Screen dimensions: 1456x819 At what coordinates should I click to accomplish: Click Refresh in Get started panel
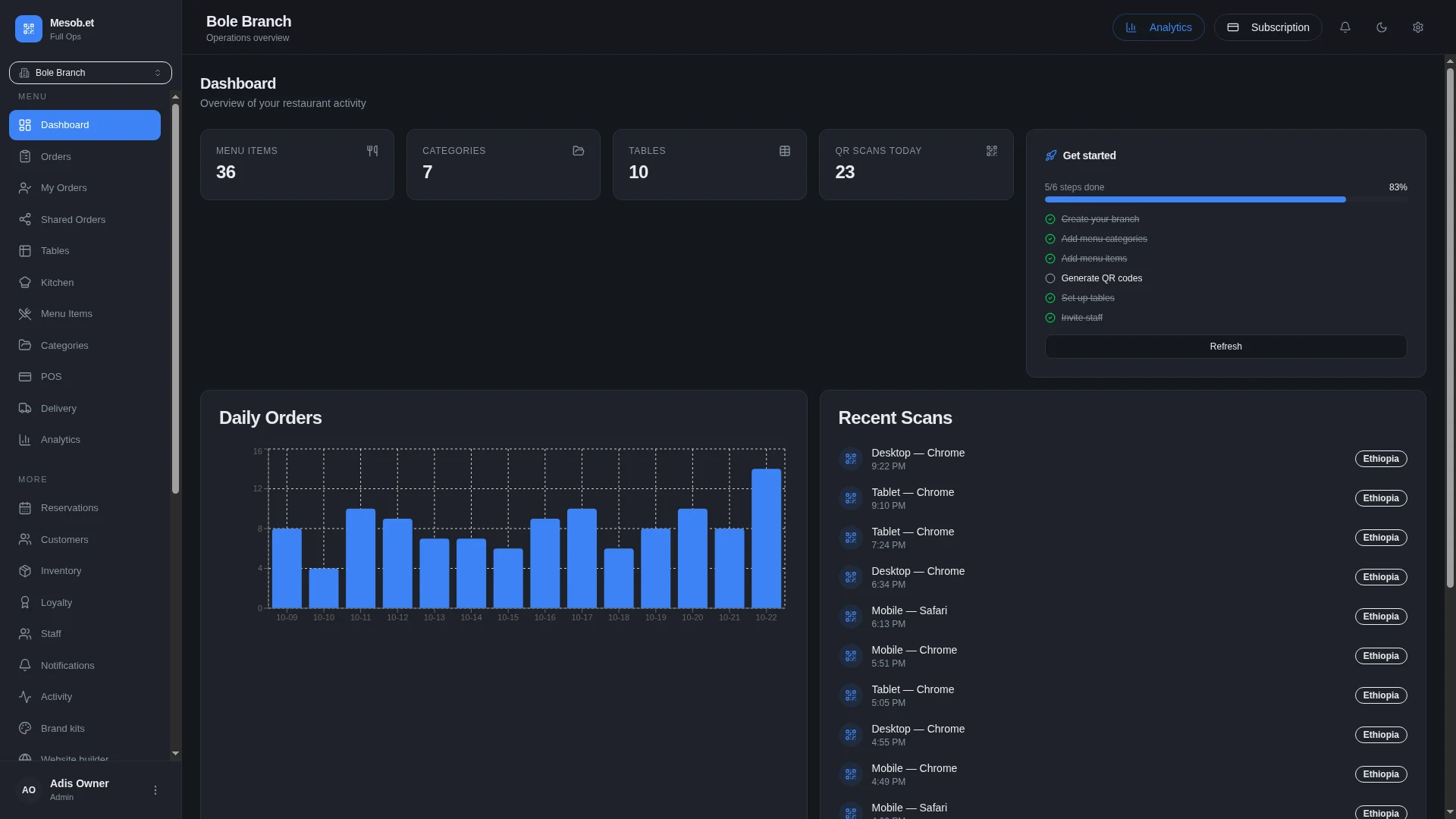click(1225, 347)
